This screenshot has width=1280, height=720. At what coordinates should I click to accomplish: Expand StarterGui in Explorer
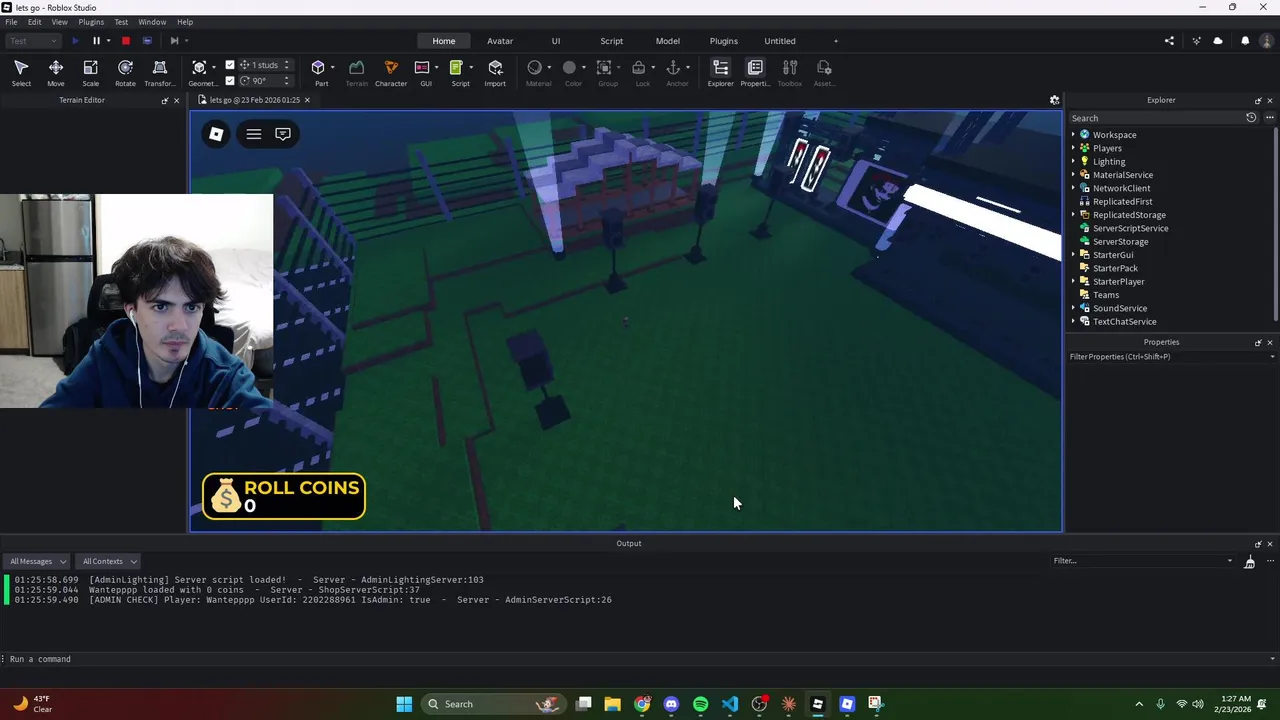(x=1074, y=255)
